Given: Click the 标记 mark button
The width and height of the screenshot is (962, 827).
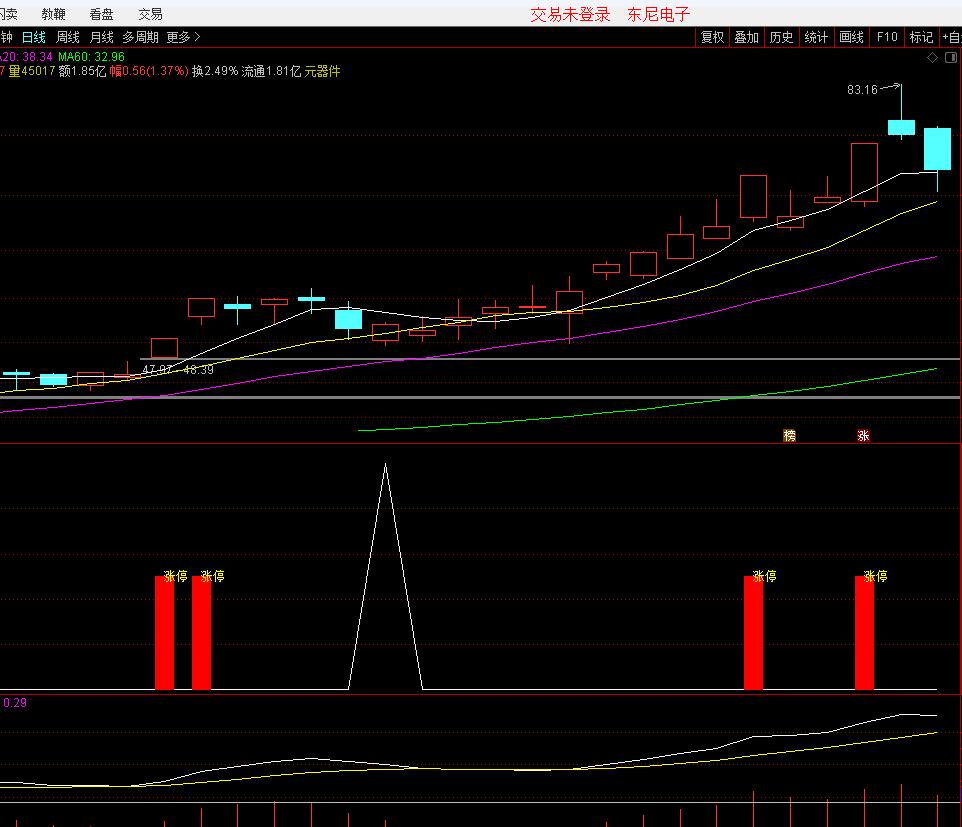Looking at the screenshot, I should pos(921,37).
